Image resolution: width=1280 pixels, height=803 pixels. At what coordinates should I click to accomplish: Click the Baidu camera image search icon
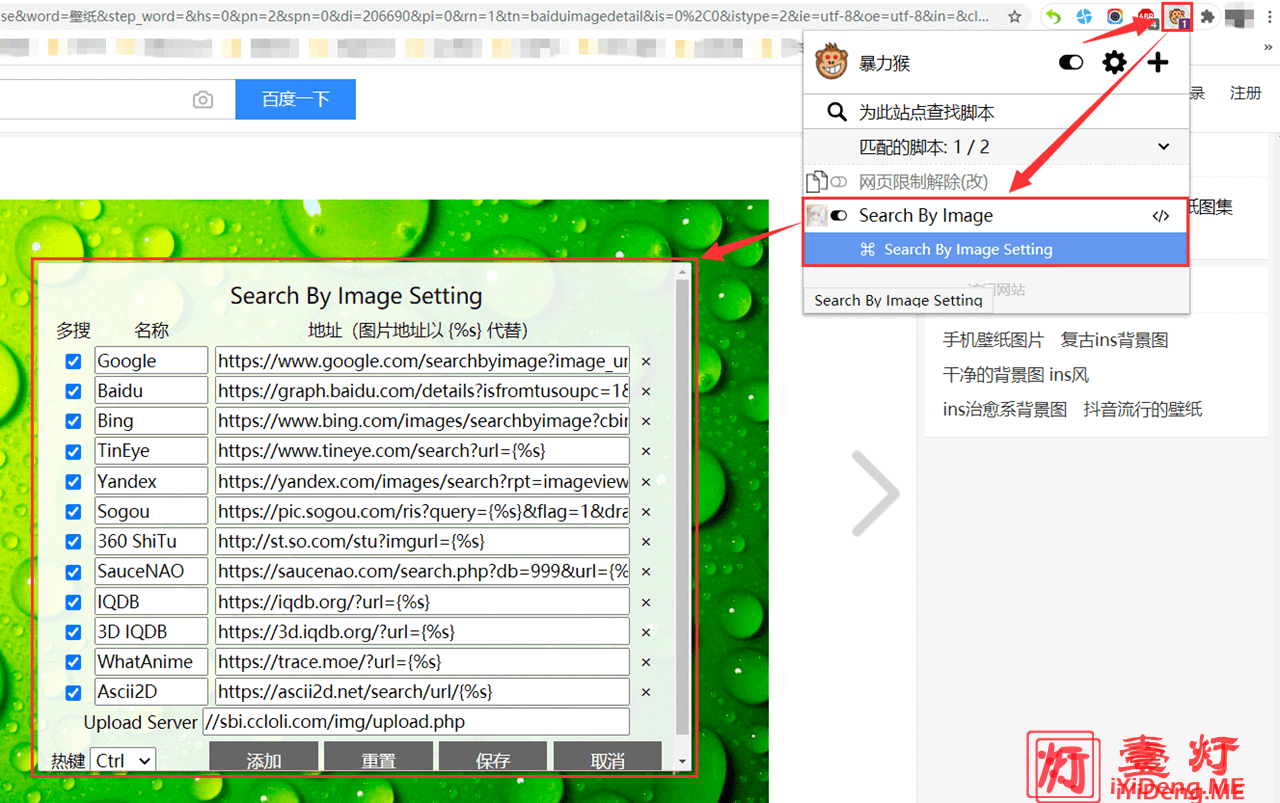(203, 100)
